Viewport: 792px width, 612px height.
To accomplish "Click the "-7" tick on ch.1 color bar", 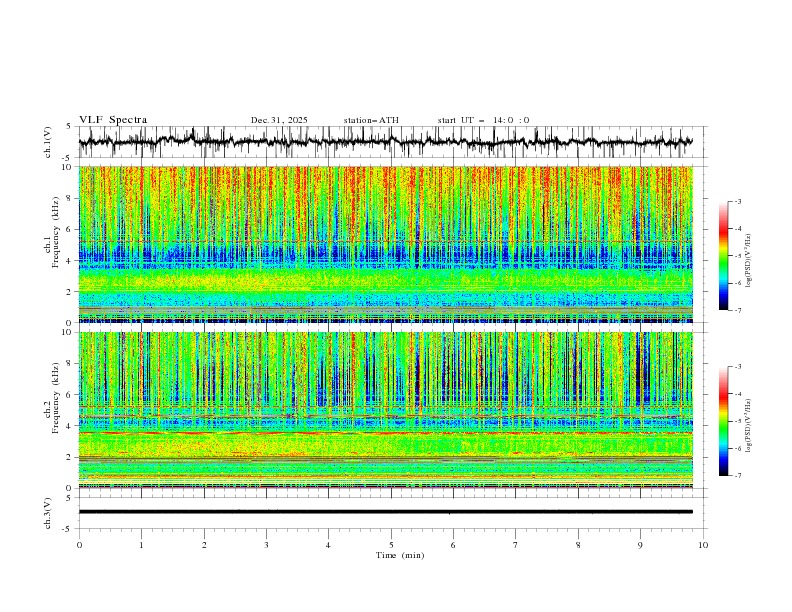I will [738, 311].
